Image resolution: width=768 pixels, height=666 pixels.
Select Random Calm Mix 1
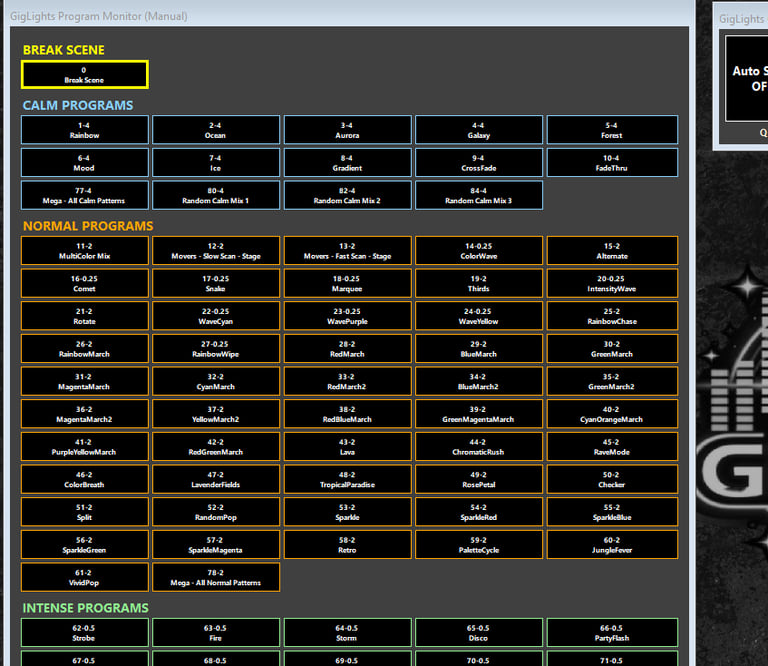coord(216,195)
